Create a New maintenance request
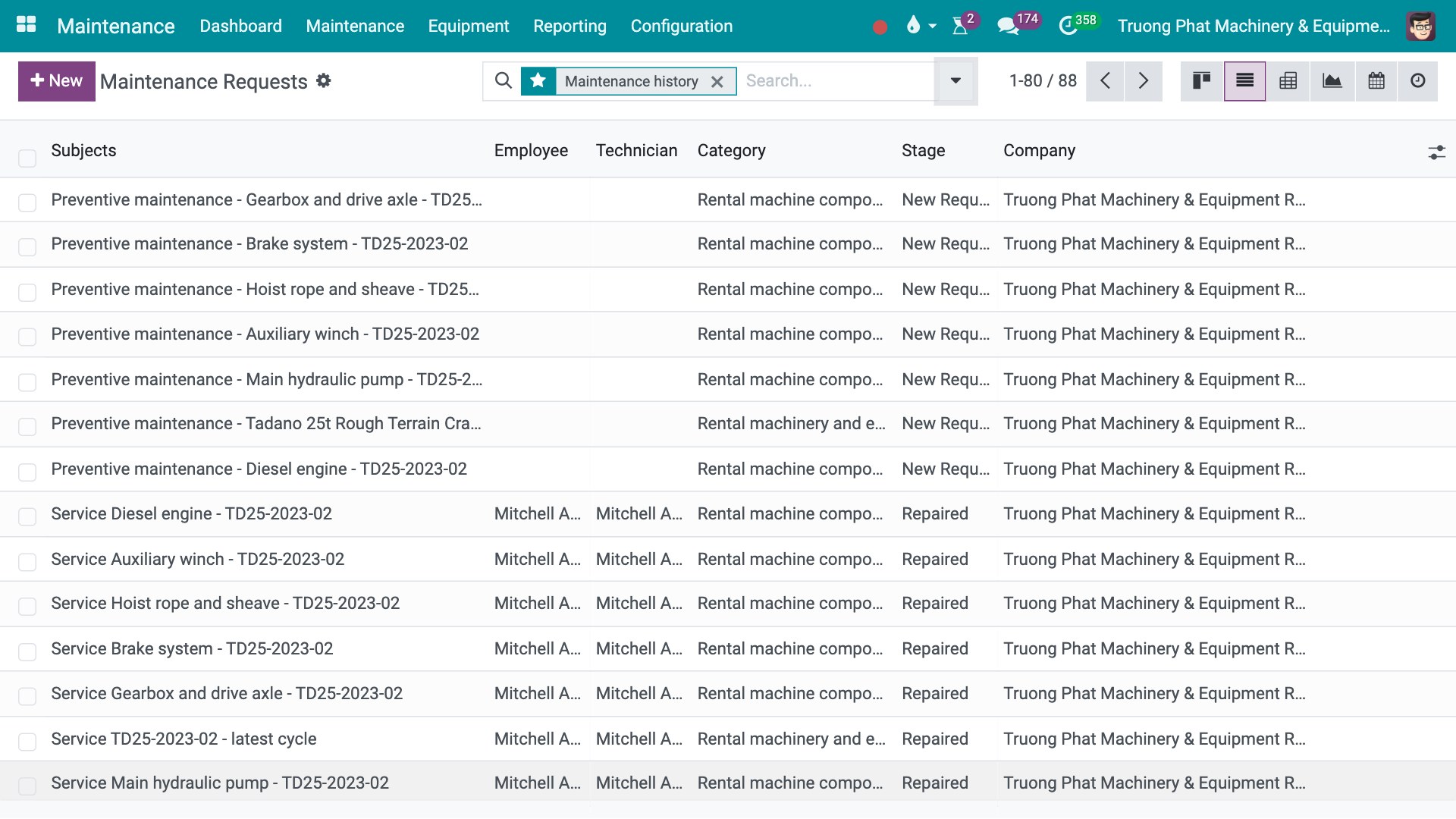This screenshot has width=1456, height=819. tap(57, 81)
